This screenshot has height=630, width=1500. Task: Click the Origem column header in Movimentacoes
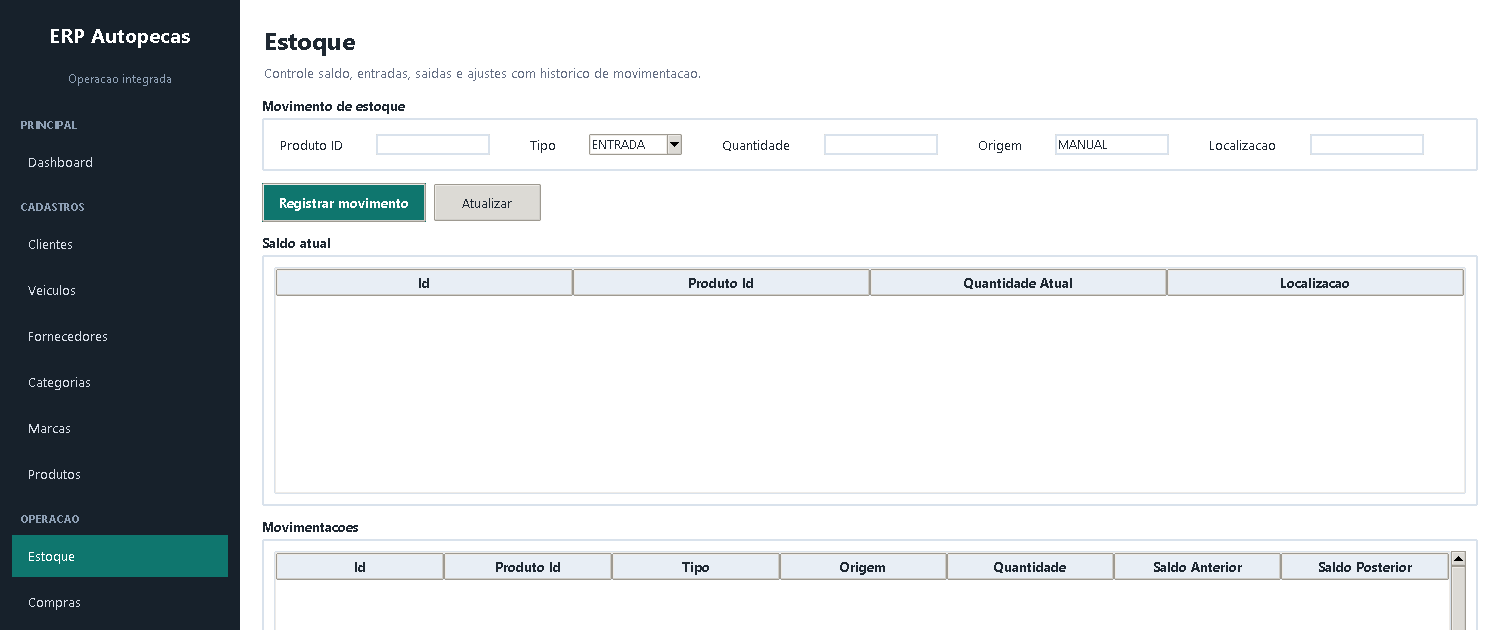pyautogui.click(x=863, y=567)
